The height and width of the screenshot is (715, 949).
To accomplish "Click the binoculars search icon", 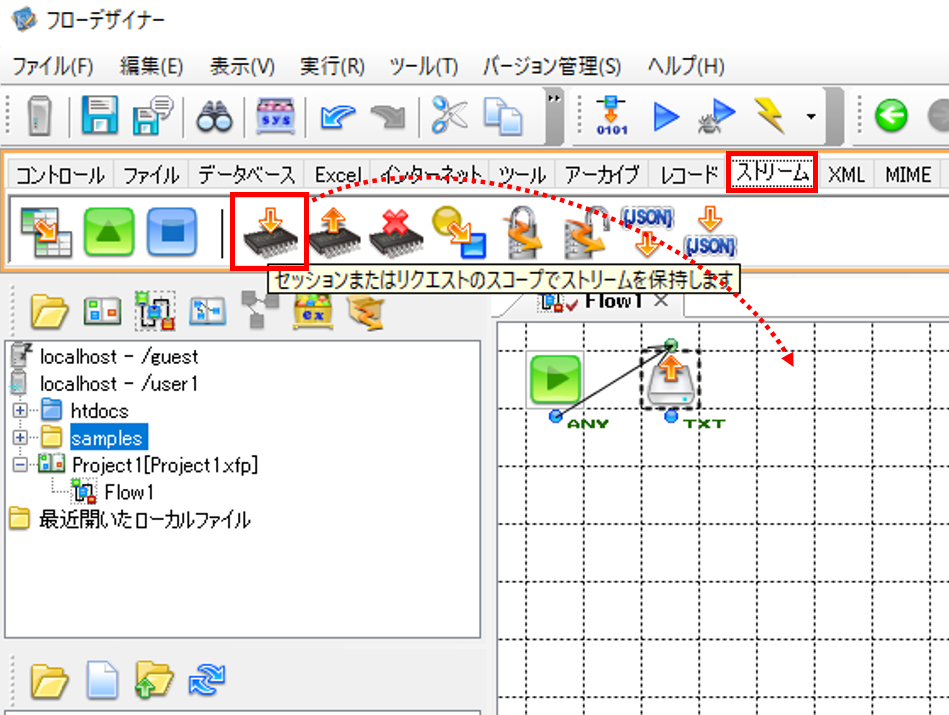I will [x=214, y=115].
